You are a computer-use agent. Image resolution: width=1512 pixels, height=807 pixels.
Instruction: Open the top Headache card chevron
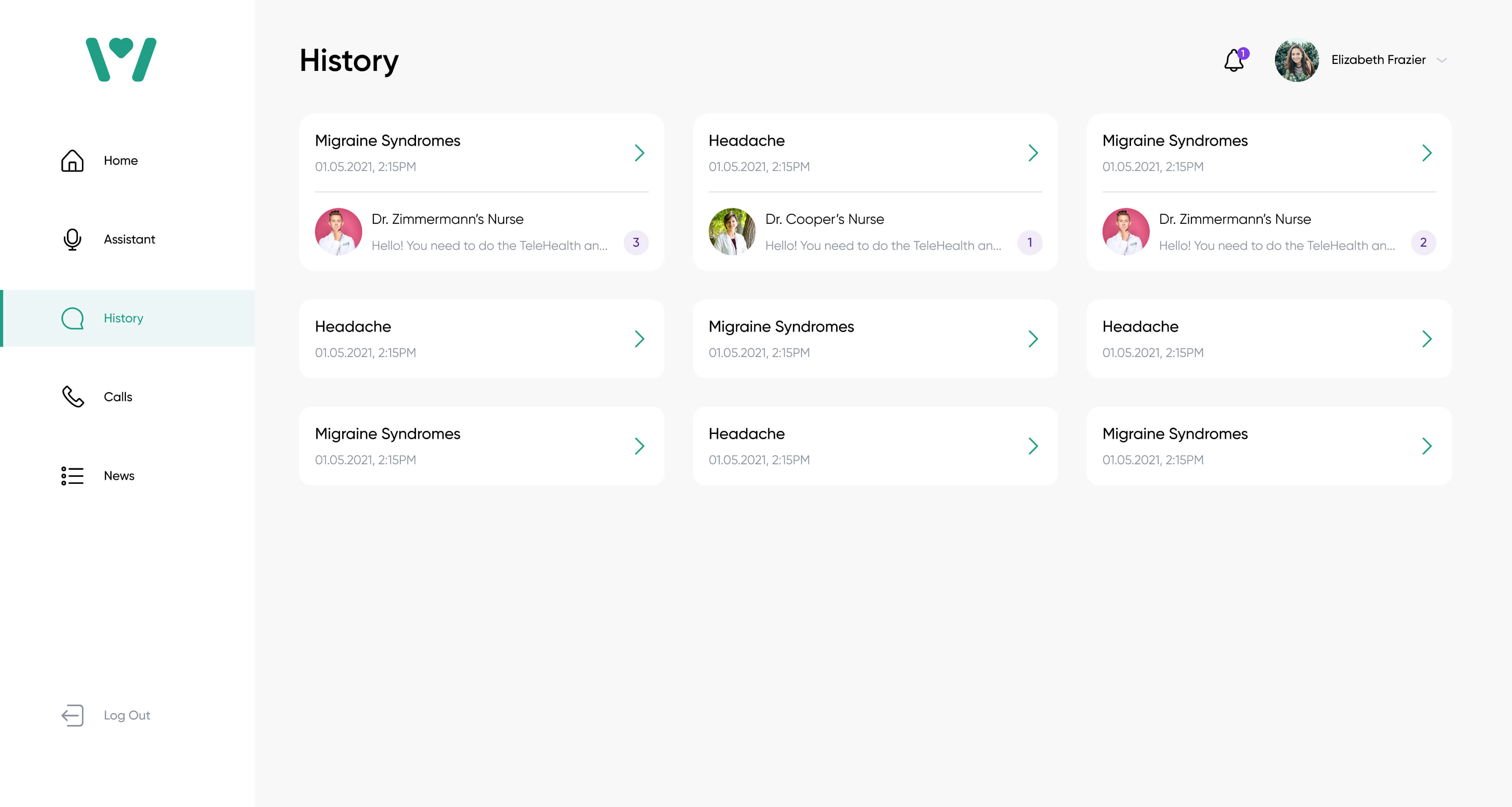(x=1033, y=153)
